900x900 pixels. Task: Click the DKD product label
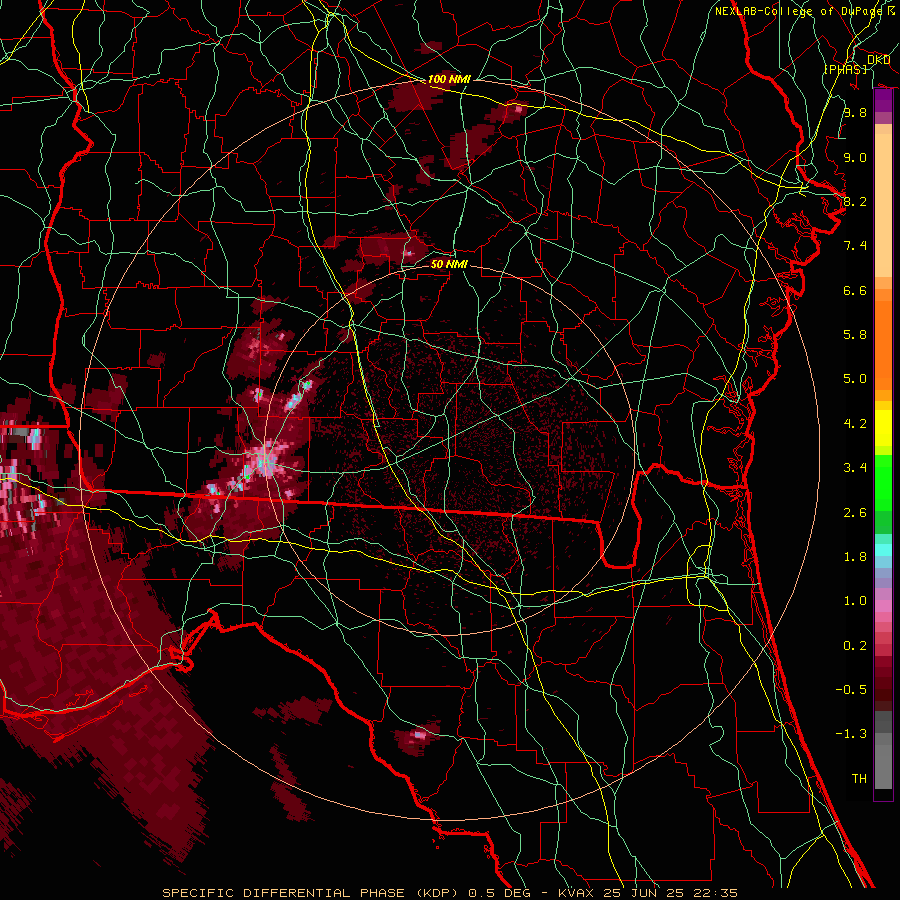pyautogui.click(x=879, y=60)
